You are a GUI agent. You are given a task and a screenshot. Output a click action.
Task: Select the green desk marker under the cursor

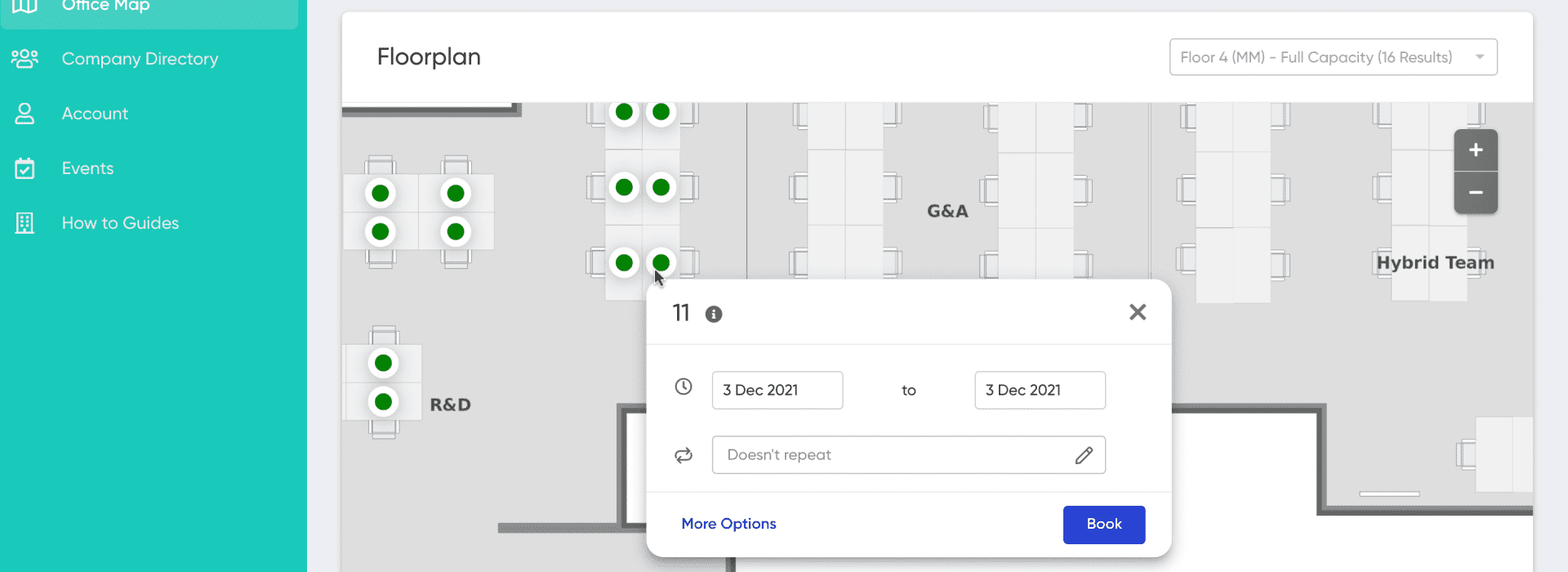tap(661, 262)
